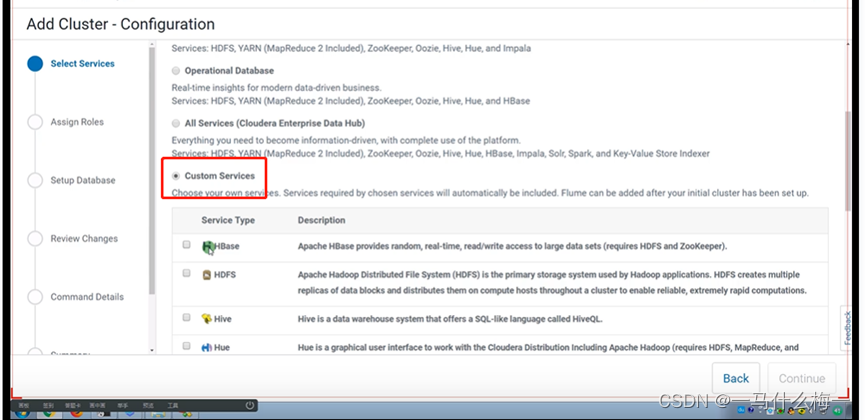Jump to the Setup Database step
This screenshot has height=420, width=865.
83,180
